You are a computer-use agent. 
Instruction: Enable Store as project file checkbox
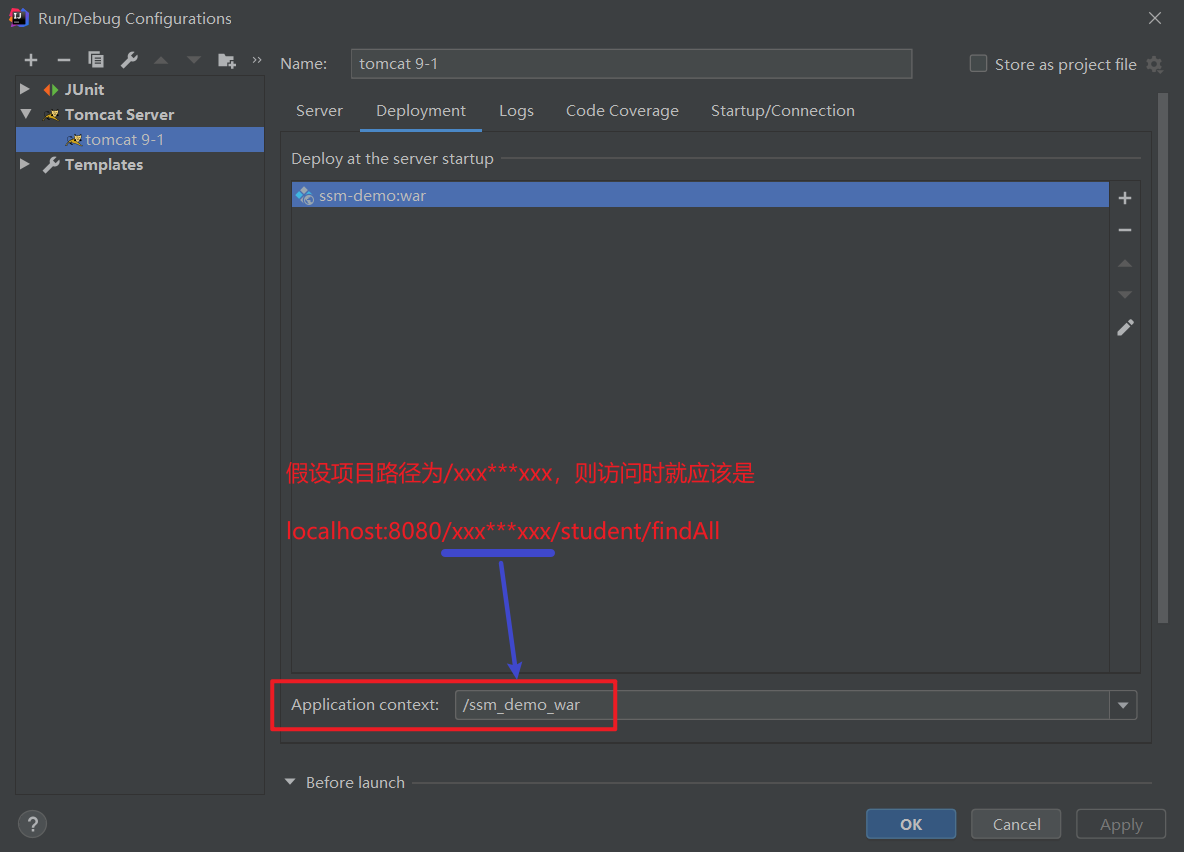pos(978,63)
